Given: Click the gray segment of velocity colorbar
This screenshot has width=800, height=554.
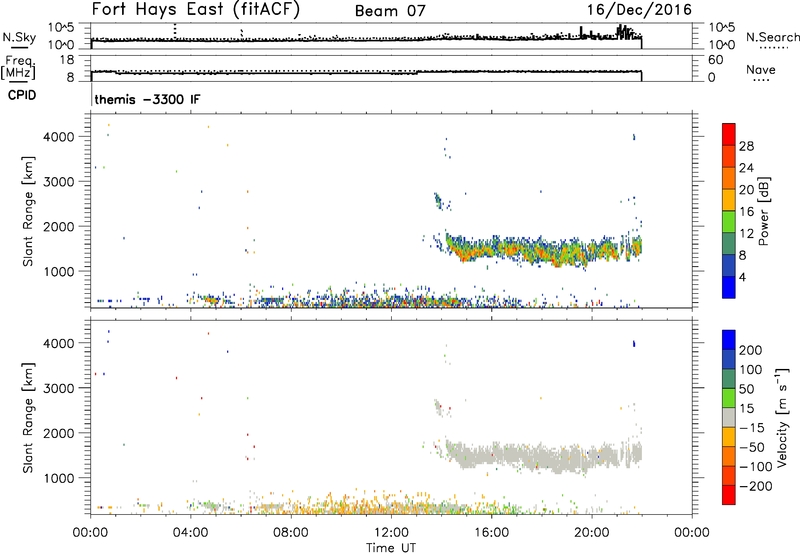Looking at the screenshot, I should pos(729,417).
